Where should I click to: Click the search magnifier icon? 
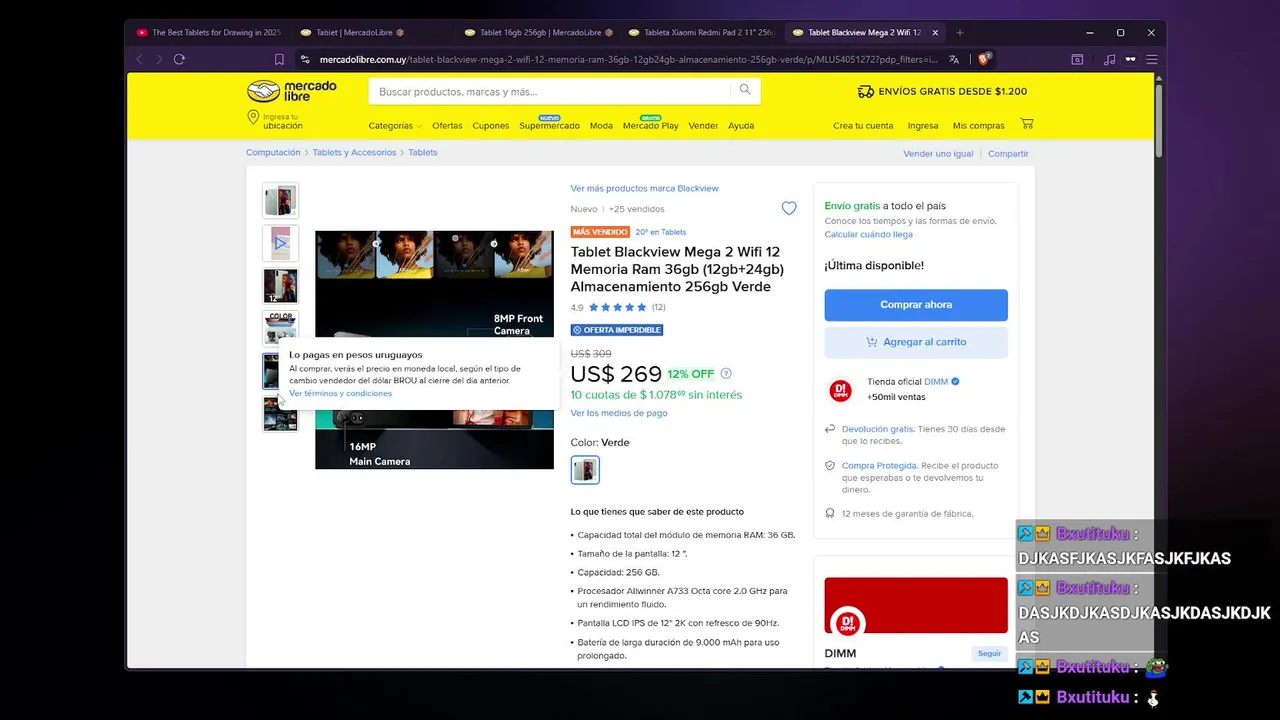(745, 90)
